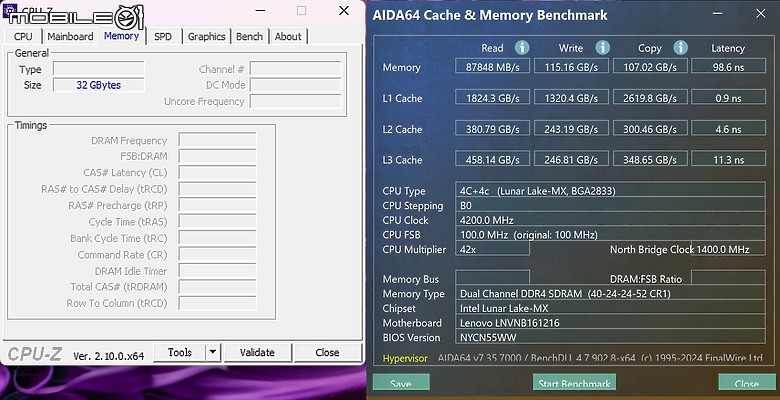Click the empty DC Mode field

coord(295,85)
